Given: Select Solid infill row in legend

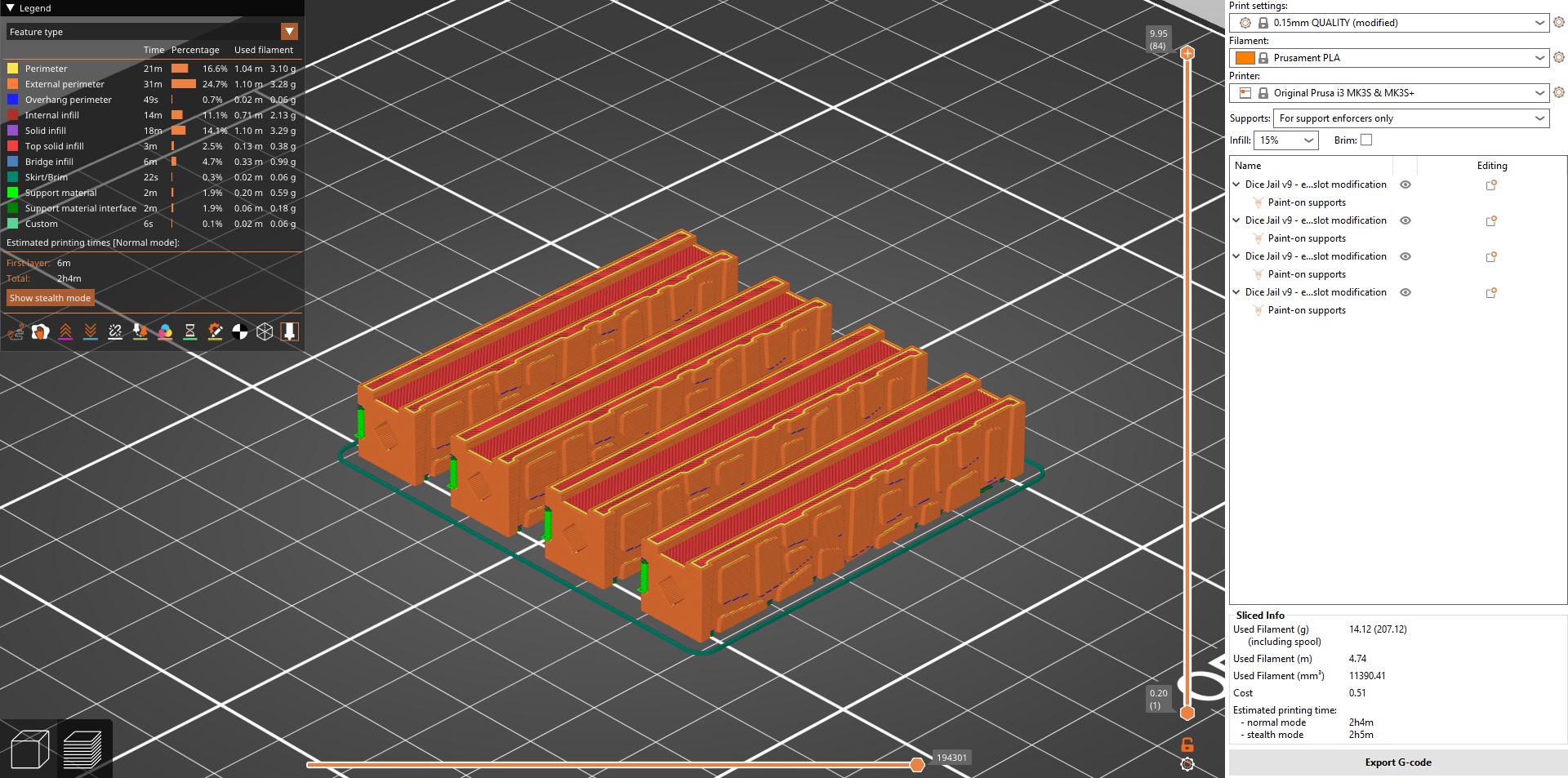Looking at the screenshot, I should [151, 131].
